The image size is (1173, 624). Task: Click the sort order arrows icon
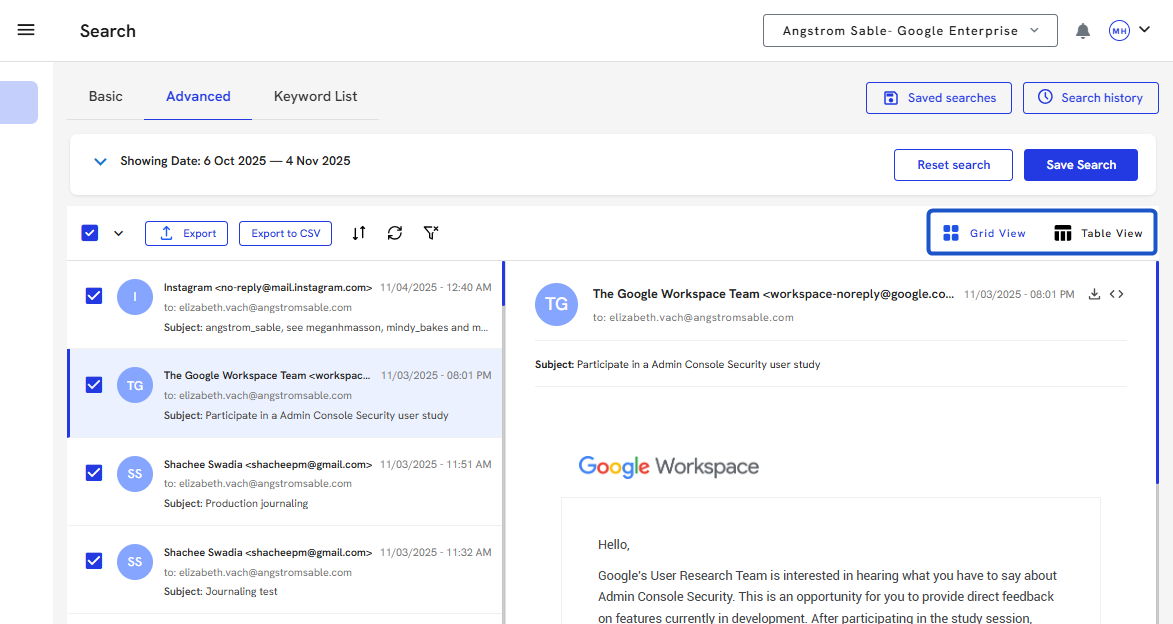[x=359, y=233]
